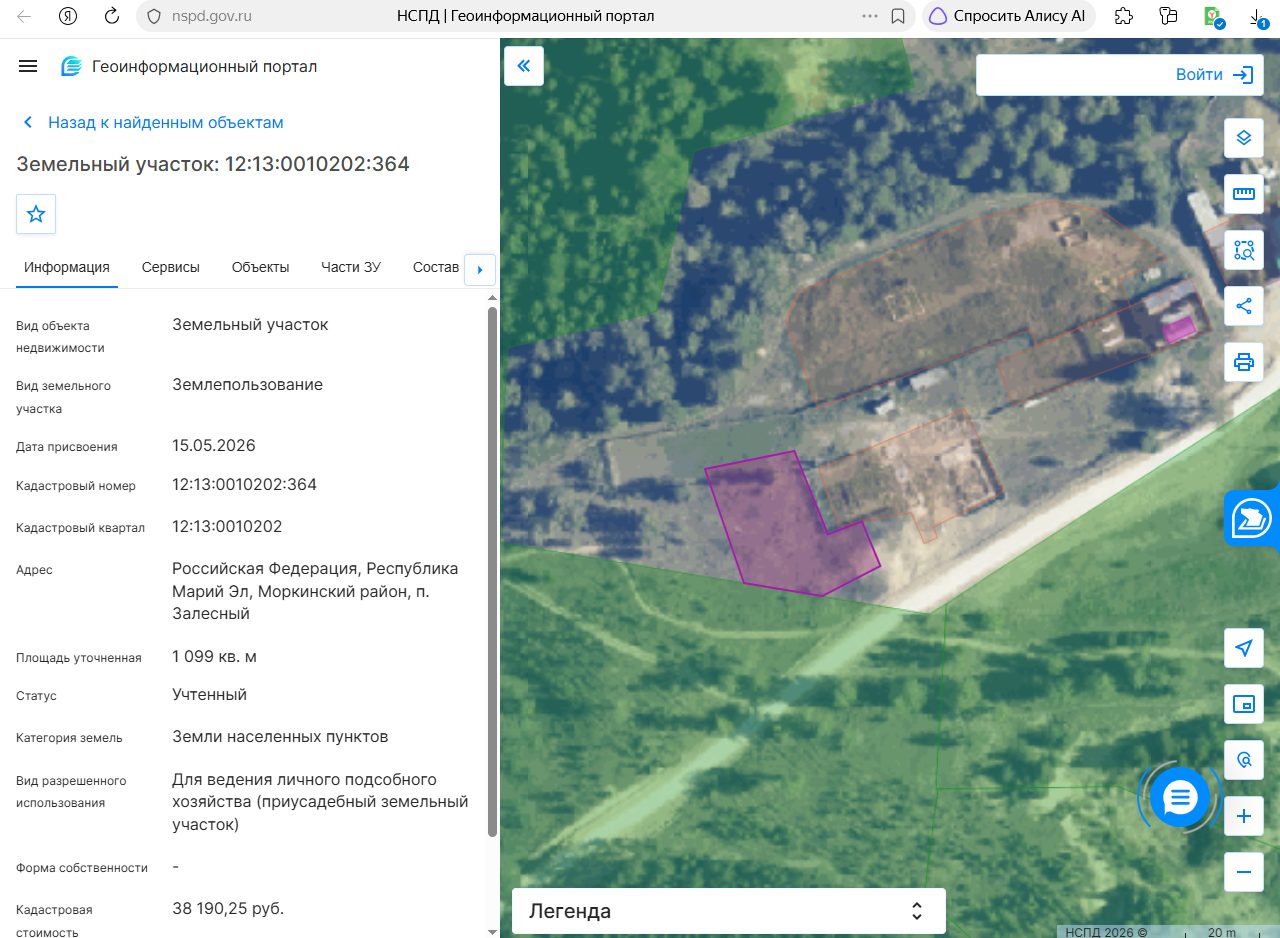The height and width of the screenshot is (938, 1280).
Task: Print the map using printer icon
Action: (1244, 362)
